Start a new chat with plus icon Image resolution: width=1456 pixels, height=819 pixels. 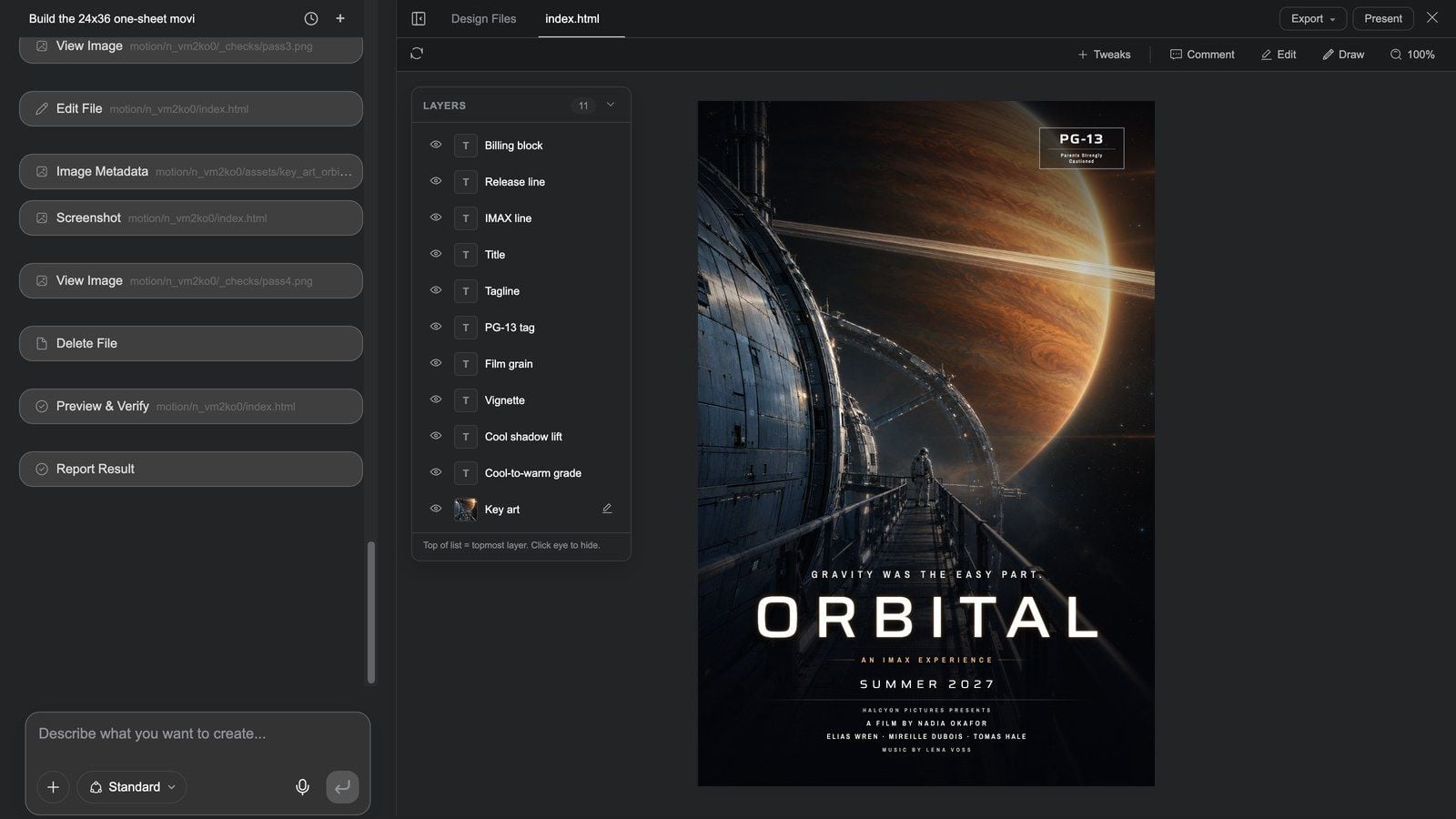click(340, 18)
